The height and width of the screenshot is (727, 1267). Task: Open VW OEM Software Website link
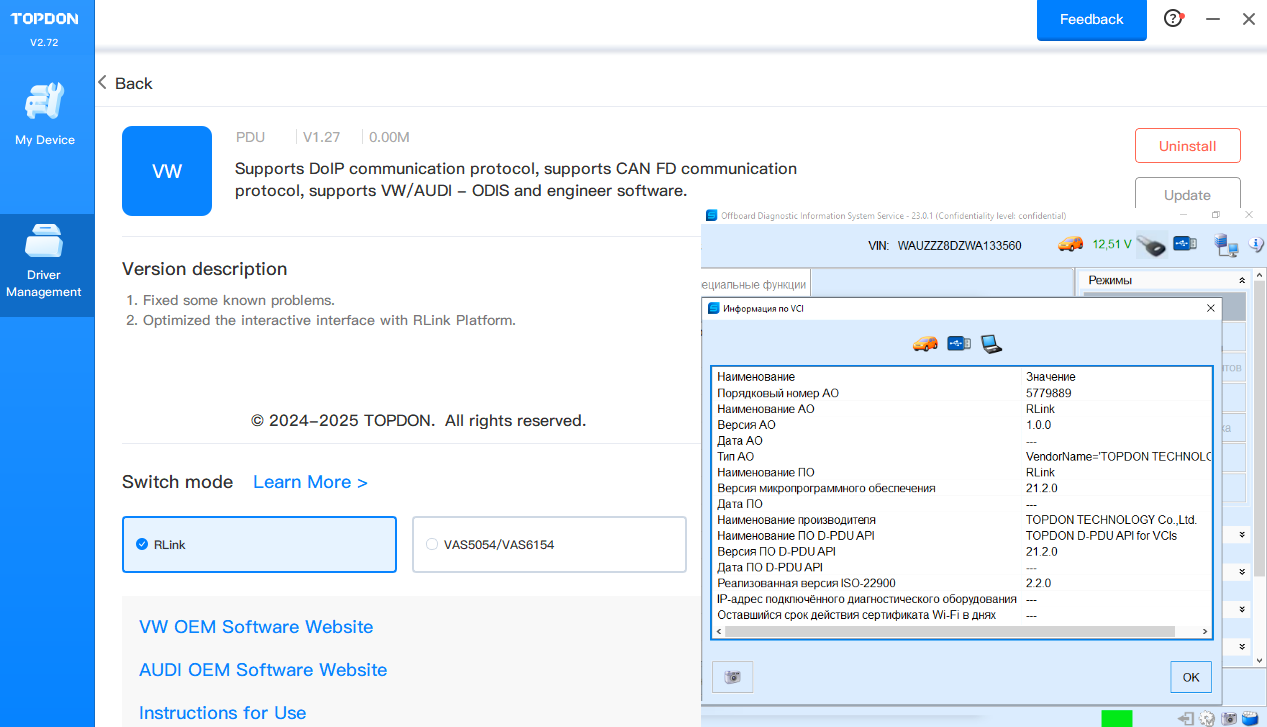[256, 627]
